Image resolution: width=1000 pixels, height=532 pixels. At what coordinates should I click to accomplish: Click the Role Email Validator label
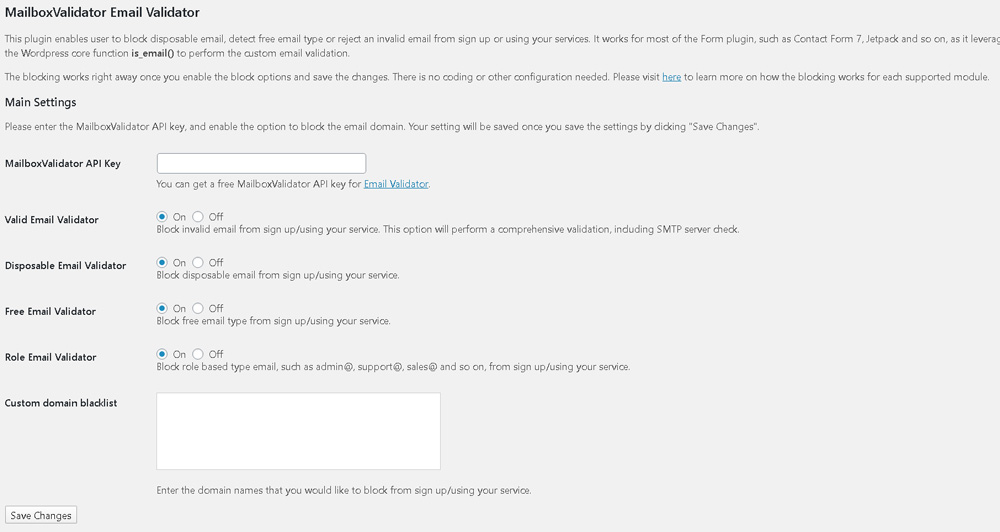pyautogui.click(x=50, y=357)
